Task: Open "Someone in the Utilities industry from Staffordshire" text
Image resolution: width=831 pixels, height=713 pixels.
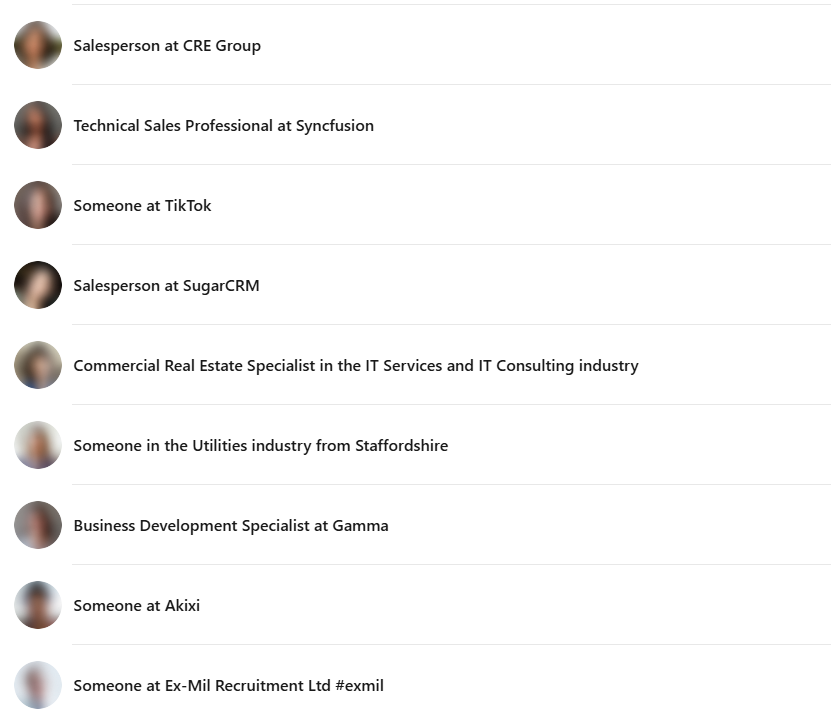Action: [x=260, y=446]
